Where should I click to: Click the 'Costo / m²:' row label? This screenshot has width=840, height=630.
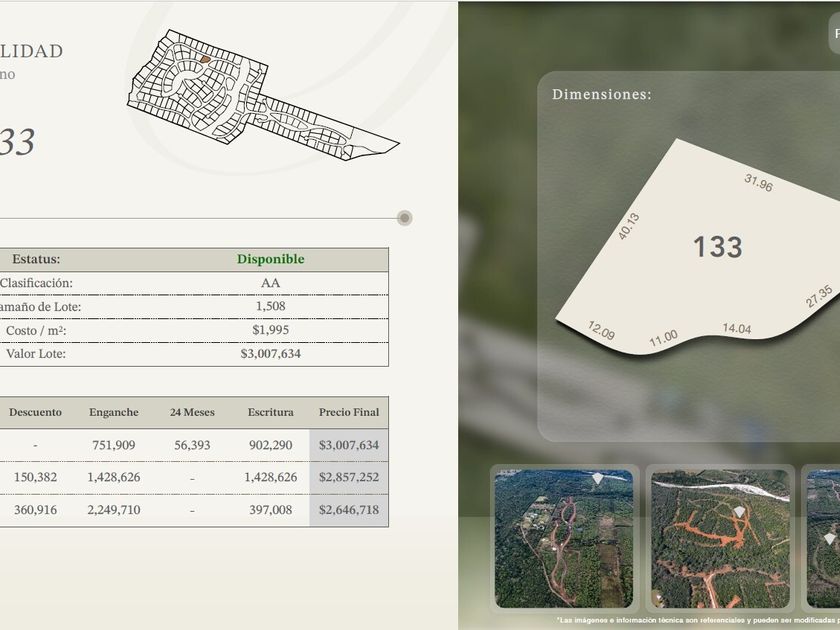pyautogui.click(x=36, y=331)
